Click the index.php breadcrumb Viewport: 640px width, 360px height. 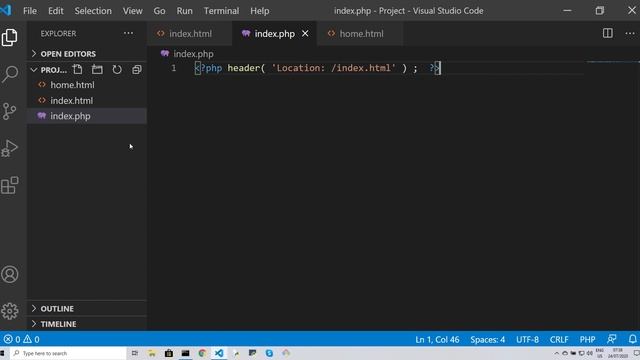point(187,54)
